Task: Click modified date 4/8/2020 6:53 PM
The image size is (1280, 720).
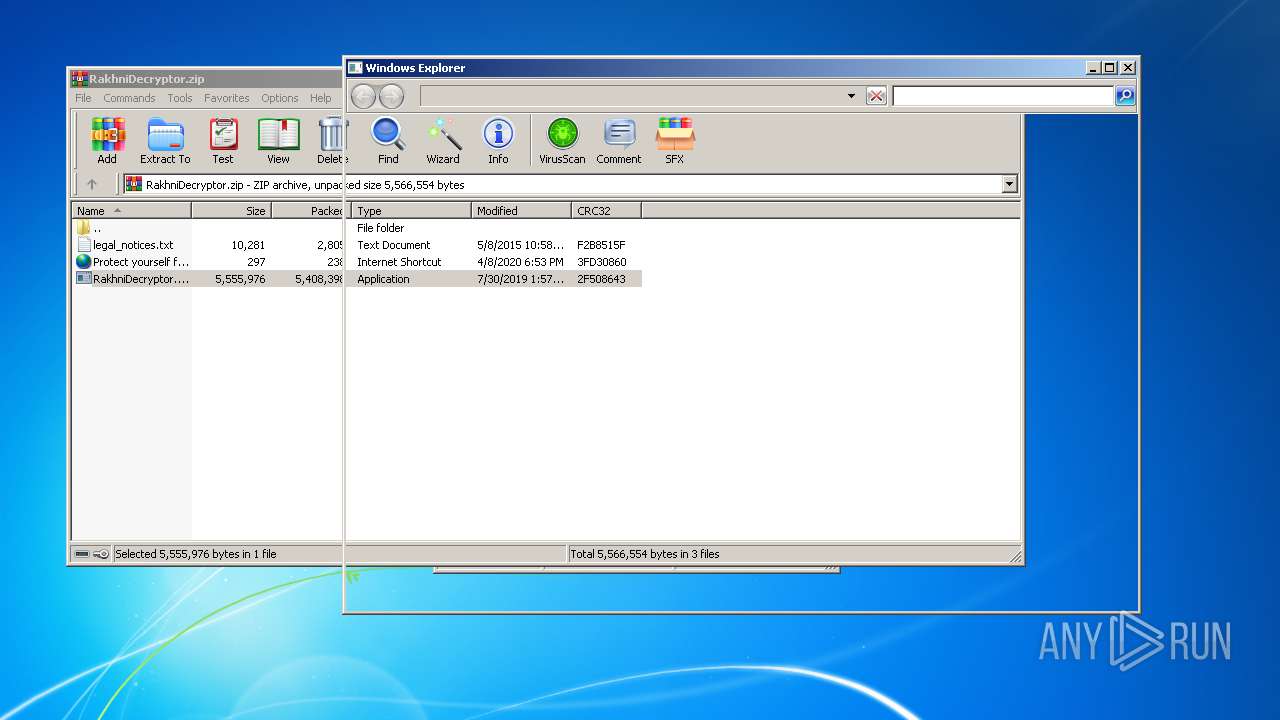Action: pos(520,262)
